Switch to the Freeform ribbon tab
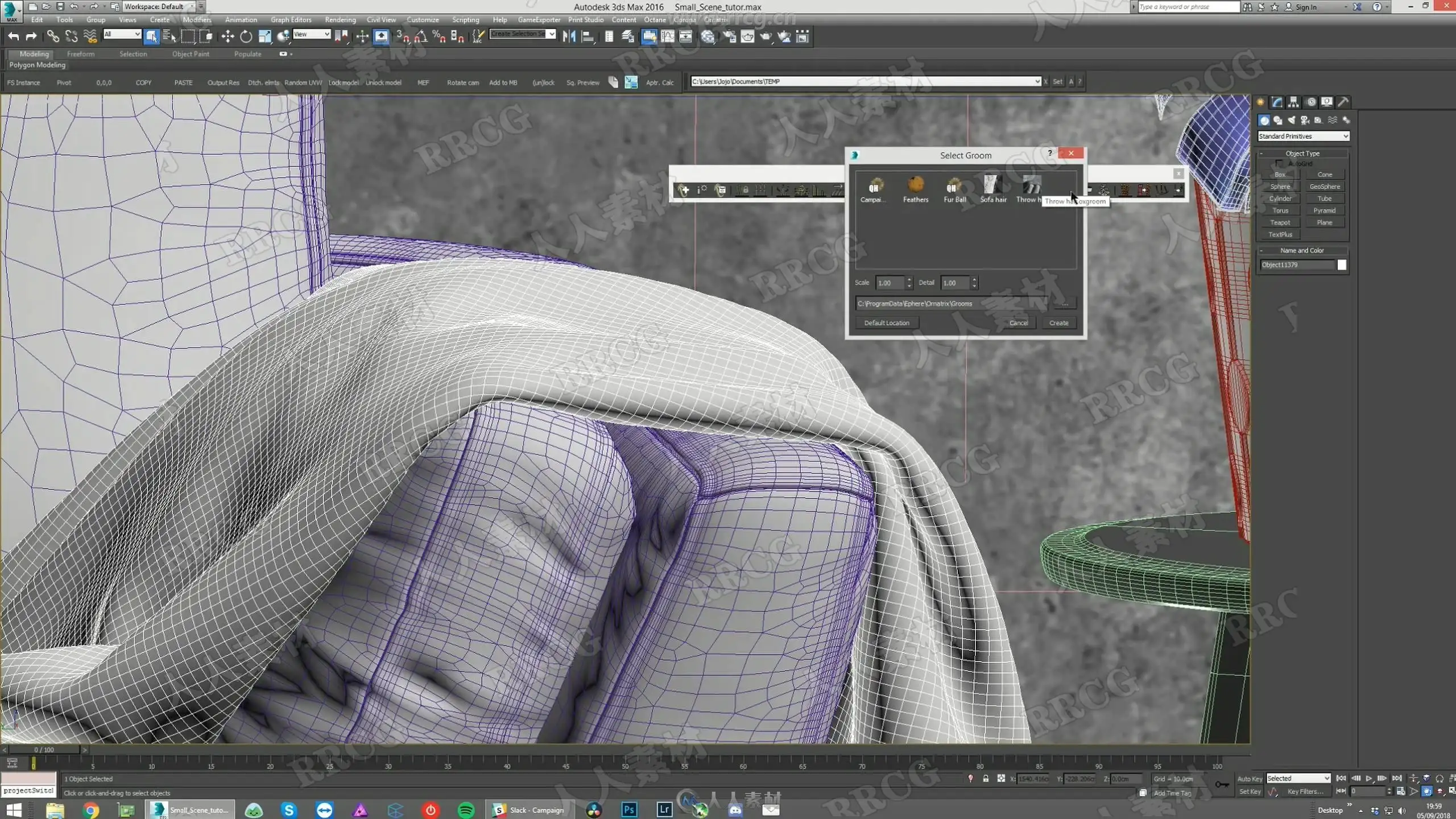Screen dimensions: 1456x819 (x=81, y=54)
